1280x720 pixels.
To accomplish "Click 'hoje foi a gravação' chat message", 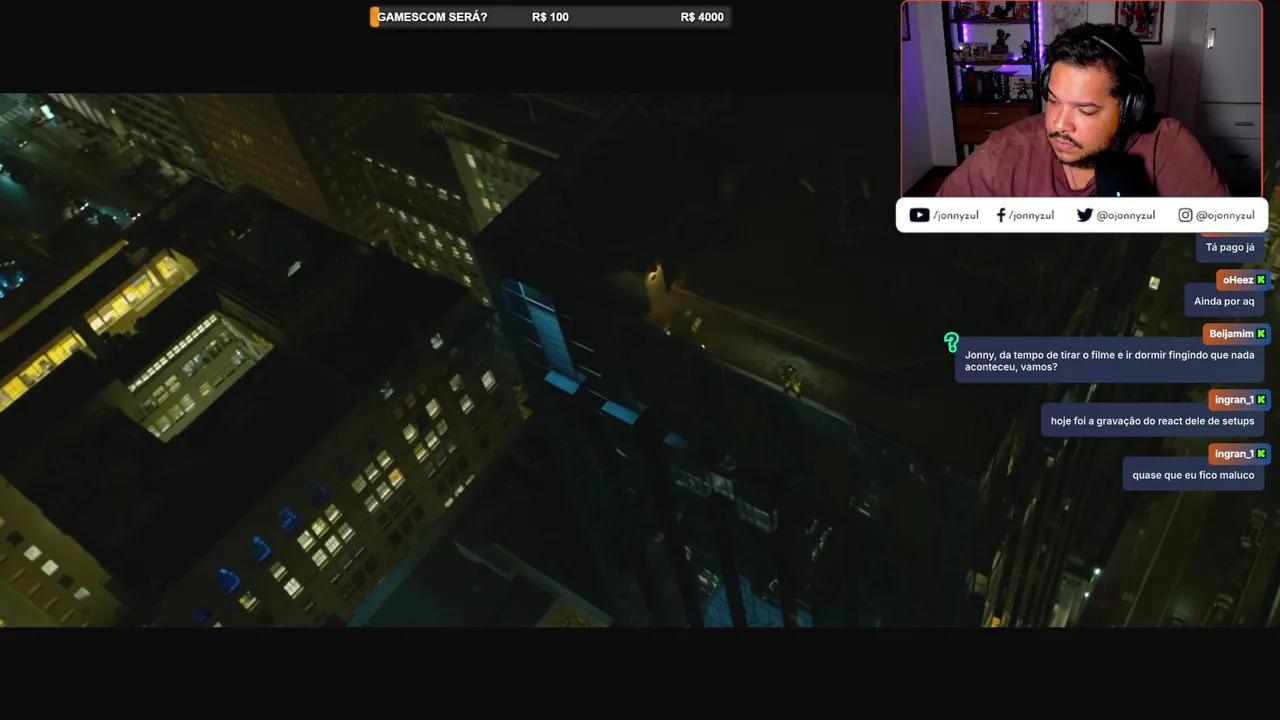I will point(1152,421).
